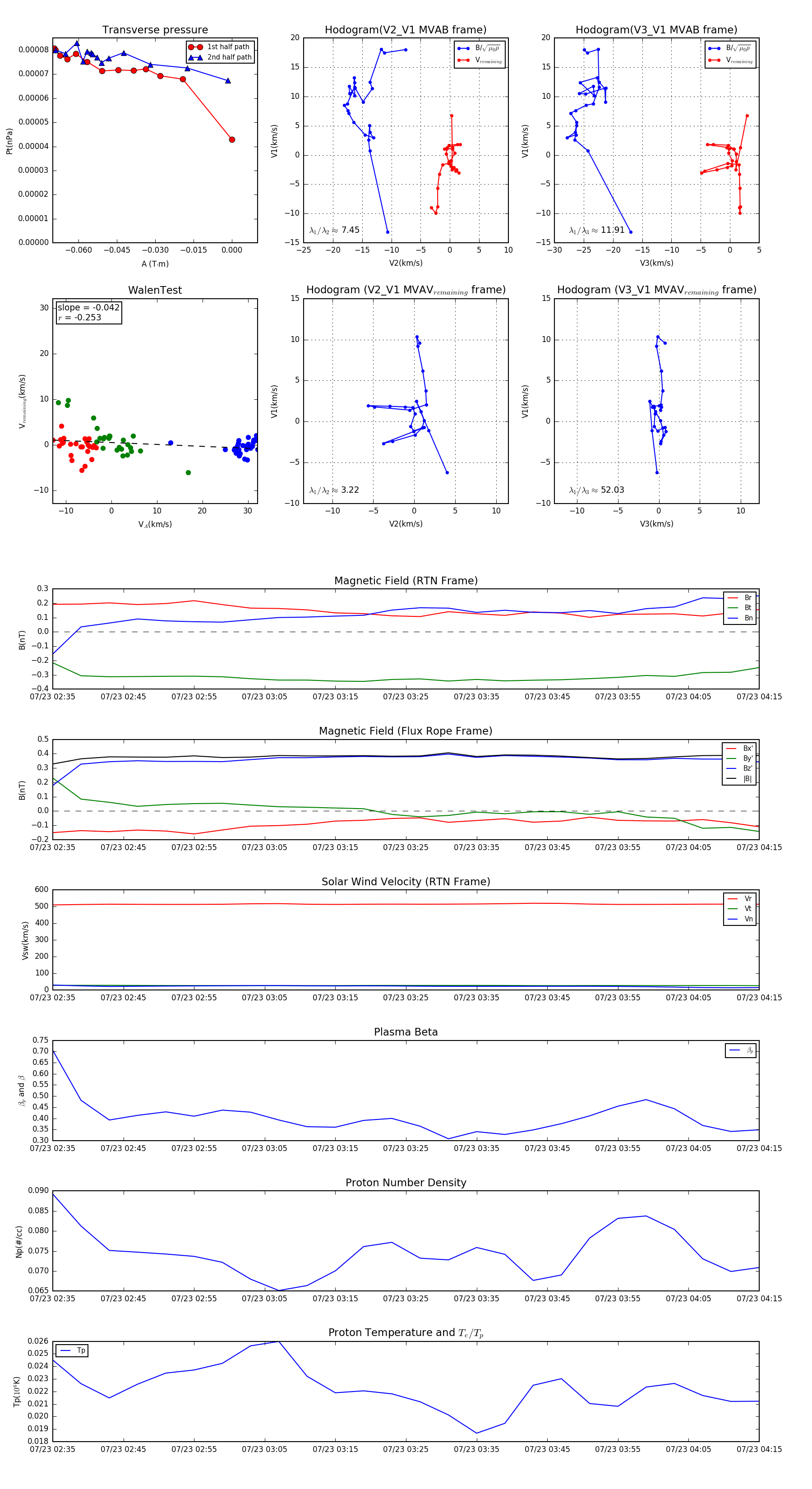Click the 'Vt' legend entry
Screen dimensions: 812x1489
pyautogui.click(x=740, y=909)
